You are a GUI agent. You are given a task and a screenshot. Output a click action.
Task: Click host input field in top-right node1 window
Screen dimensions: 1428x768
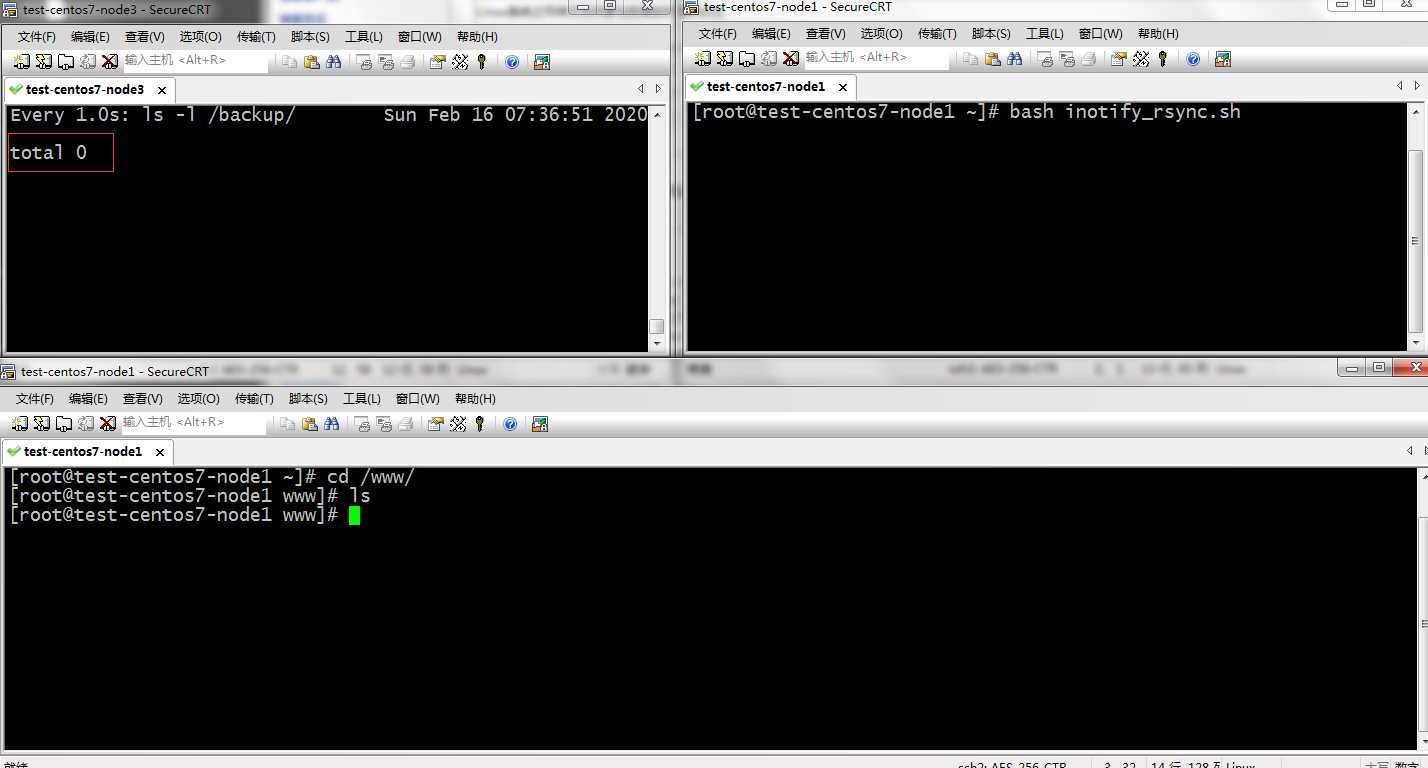click(876, 58)
